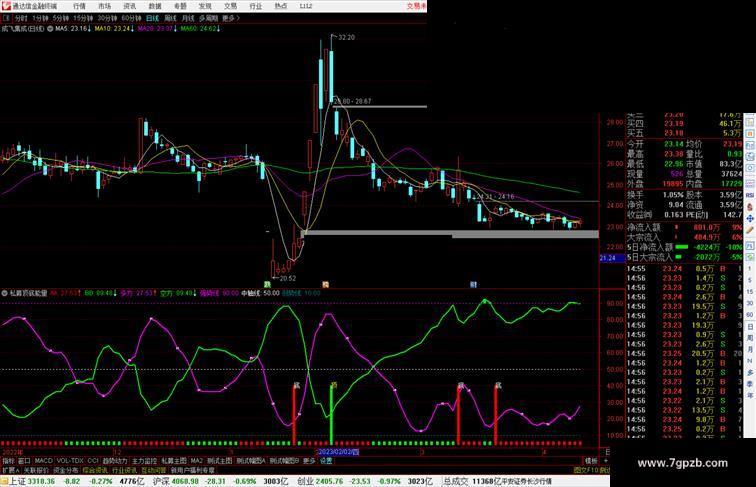756x487 pixels.
Task: Click the 32.20 high price label
Action: 346,37
